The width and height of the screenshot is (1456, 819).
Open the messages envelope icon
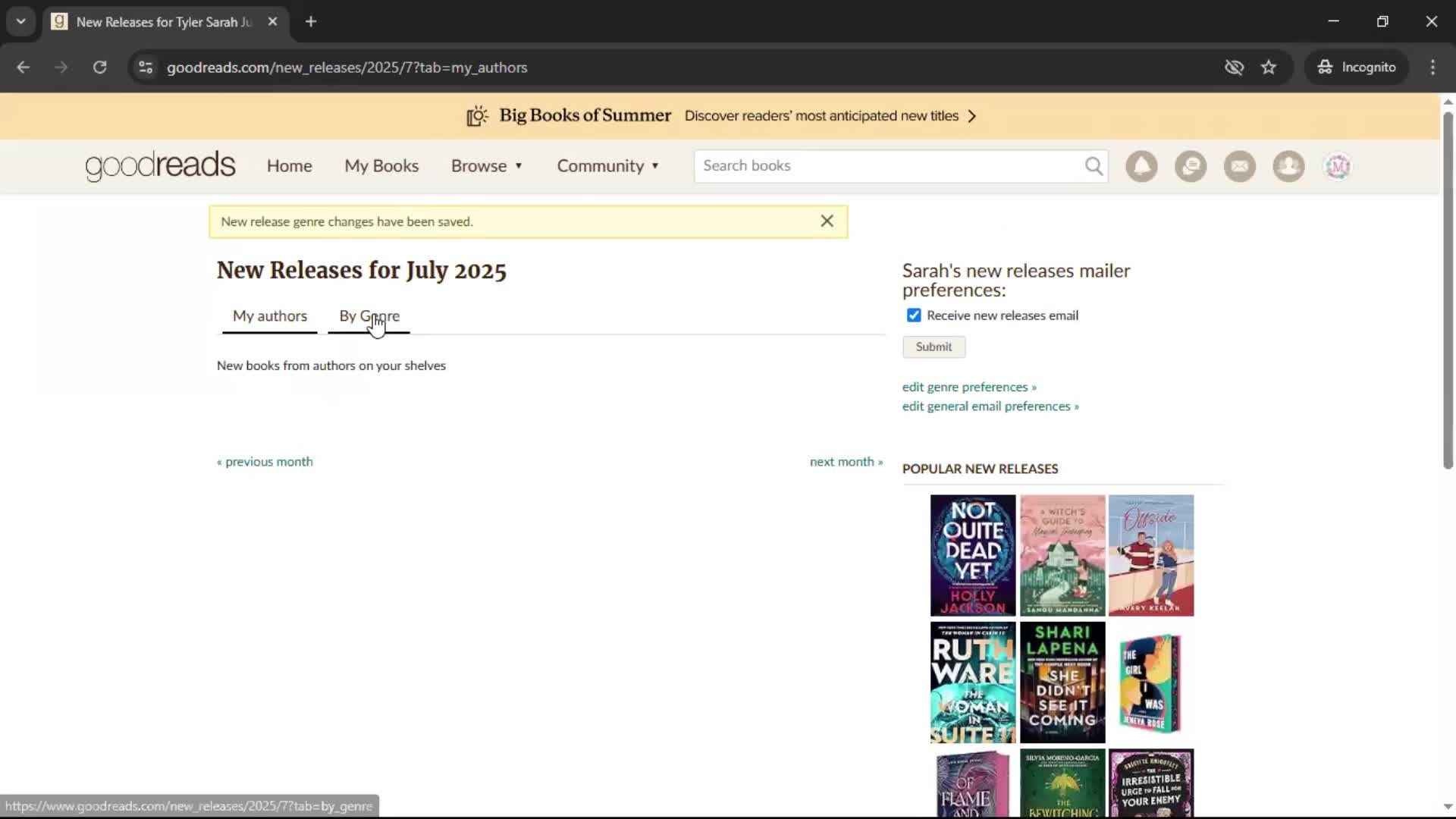(1240, 166)
